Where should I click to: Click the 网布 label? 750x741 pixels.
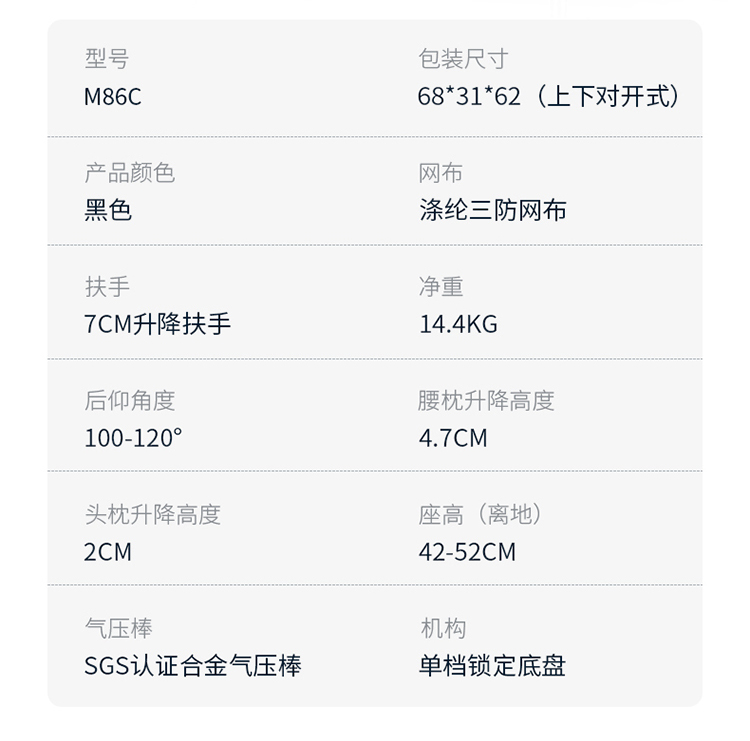(x=440, y=173)
